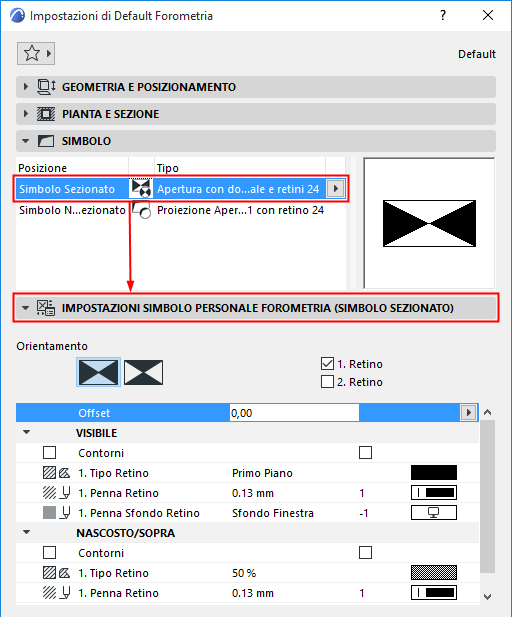
Task: Collapse the Visibile group
Action: point(26,432)
